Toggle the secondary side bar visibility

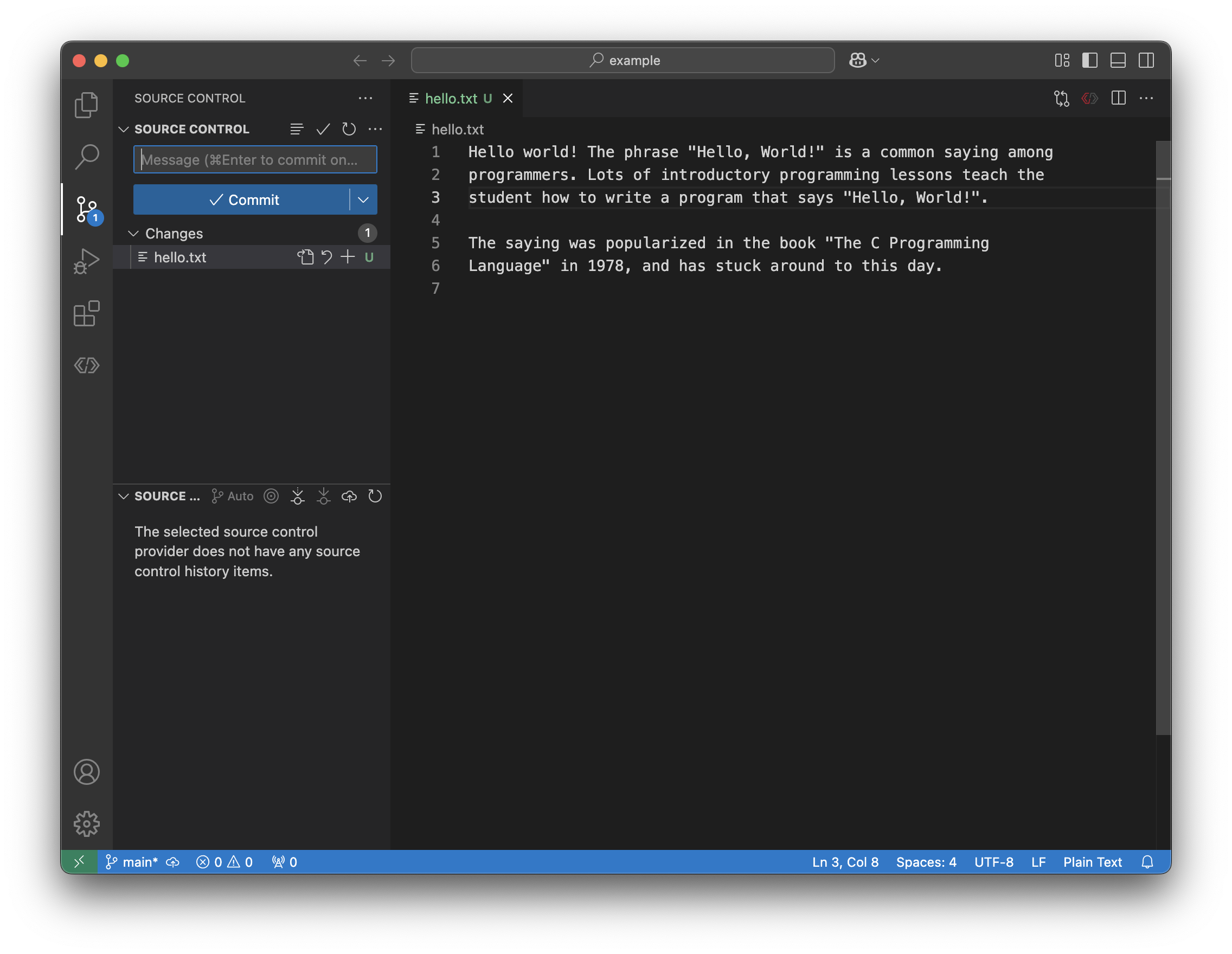pos(1146,60)
